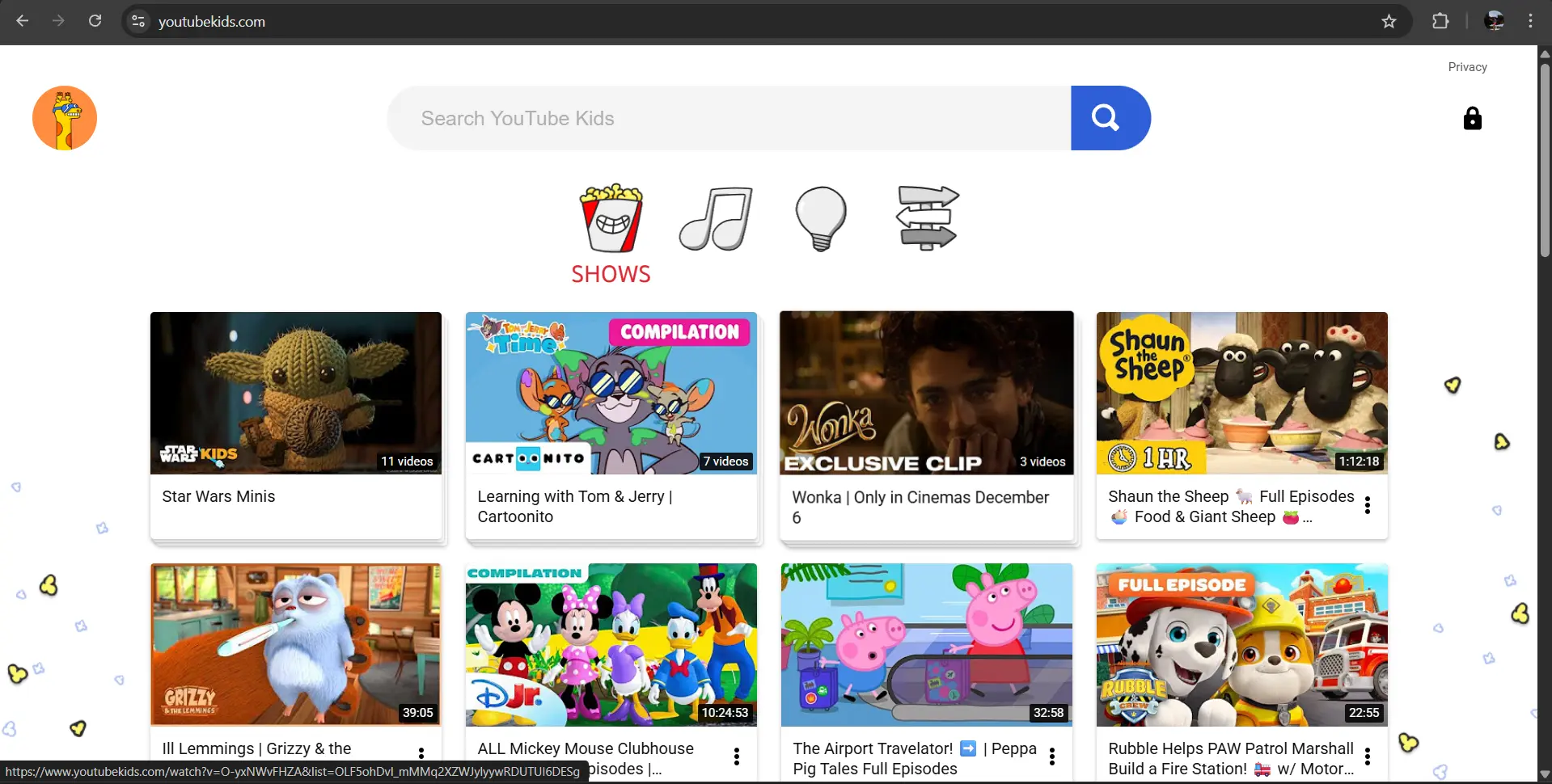This screenshot has height=784, width=1552.
Task: Open the browser extensions menu
Action: coord(1440,21)
